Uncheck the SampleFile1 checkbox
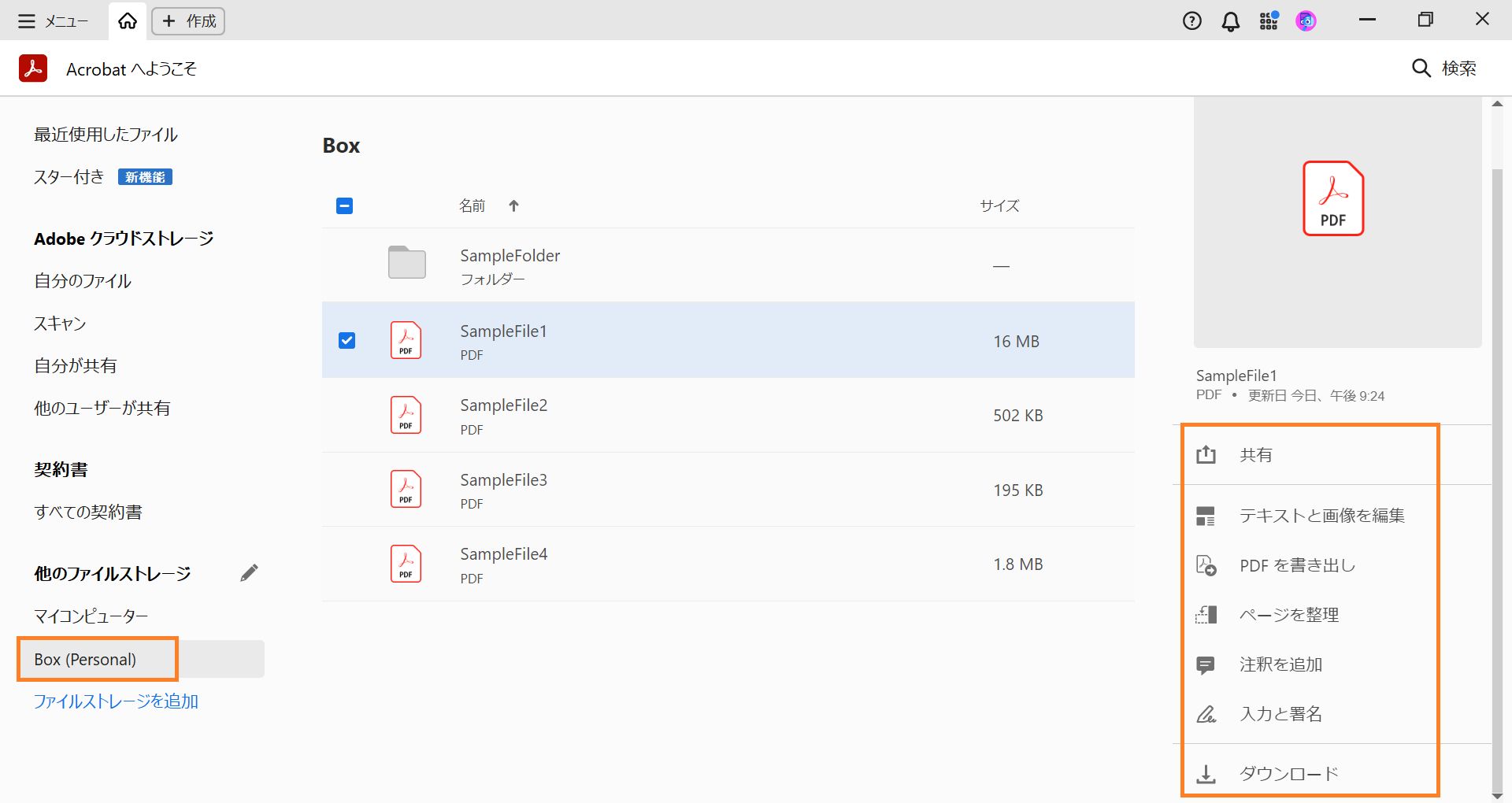 point(346,340)
